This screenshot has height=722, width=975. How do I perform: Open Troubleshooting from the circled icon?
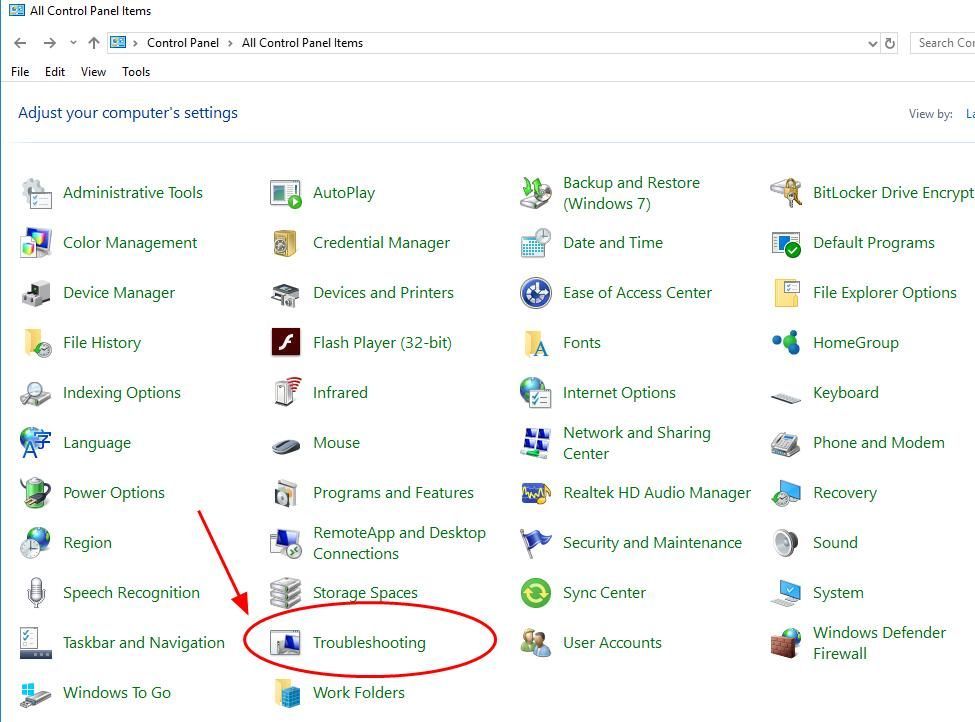point(371,643)
